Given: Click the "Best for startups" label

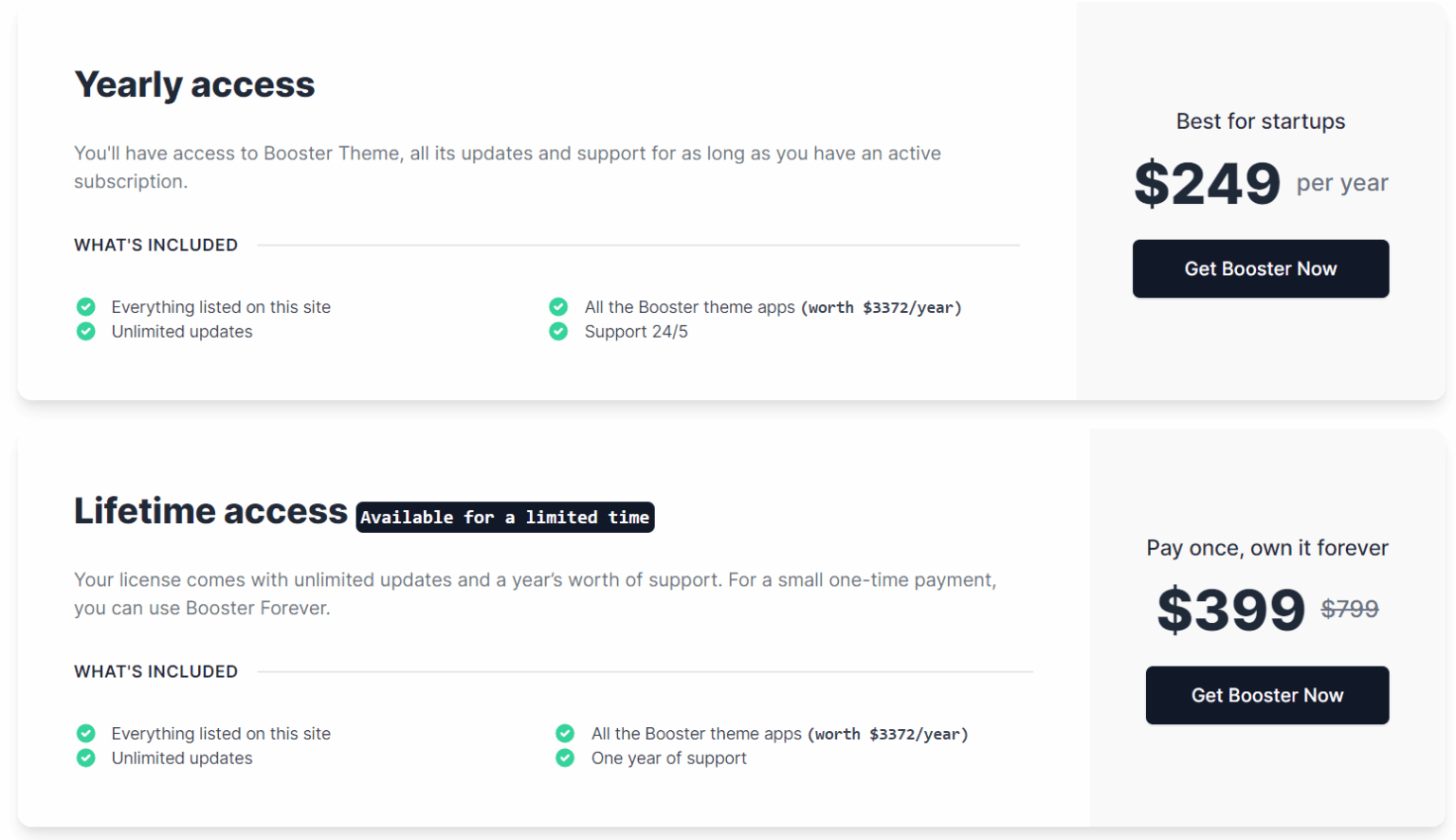Looking at the screenshot, I should tap(1260, 121).
